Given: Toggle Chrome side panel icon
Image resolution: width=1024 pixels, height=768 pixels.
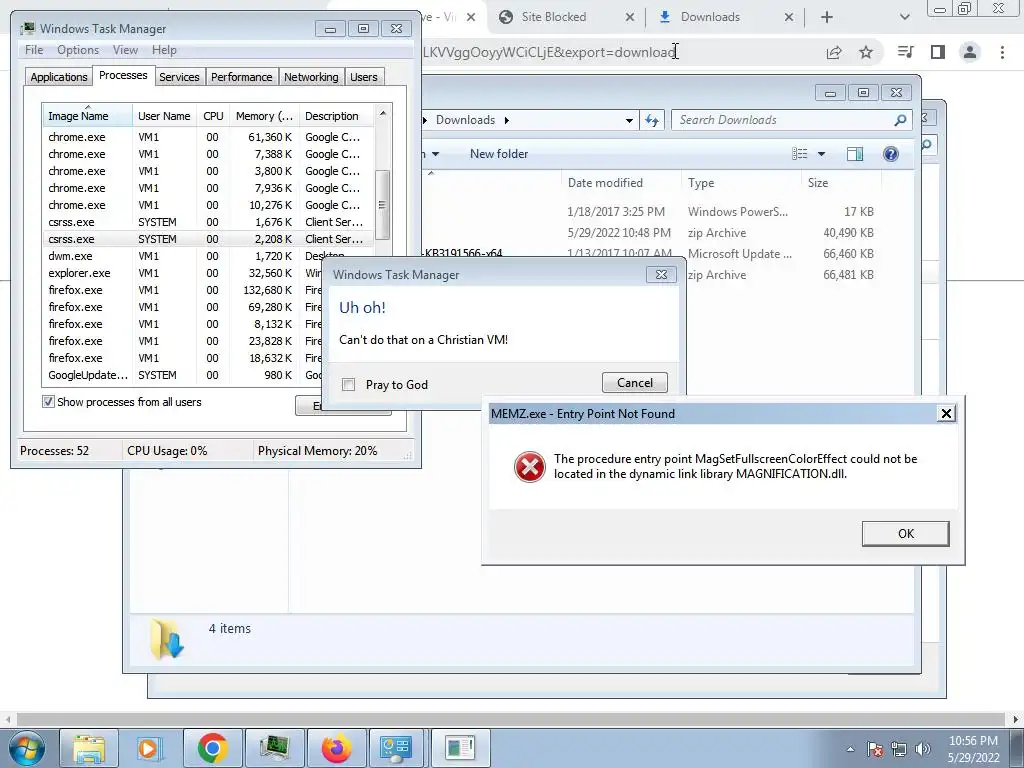Looking at the screenshot, I should point(938,52).
